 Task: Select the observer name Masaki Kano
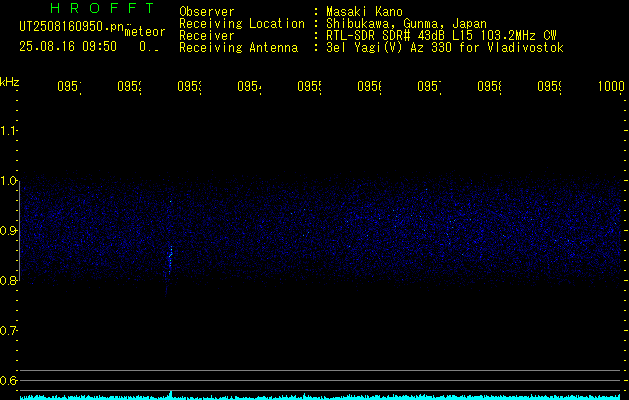pyautogui.click(x=364, y=12)
